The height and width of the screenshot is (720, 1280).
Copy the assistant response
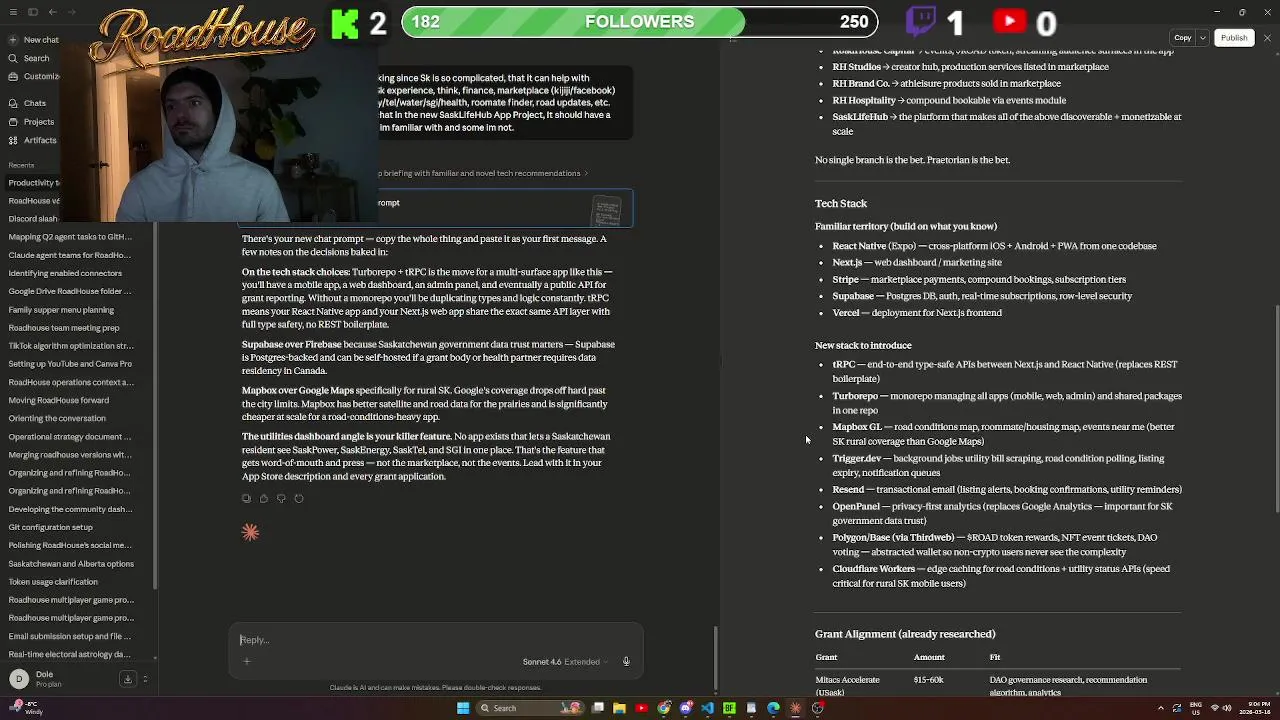246,498
